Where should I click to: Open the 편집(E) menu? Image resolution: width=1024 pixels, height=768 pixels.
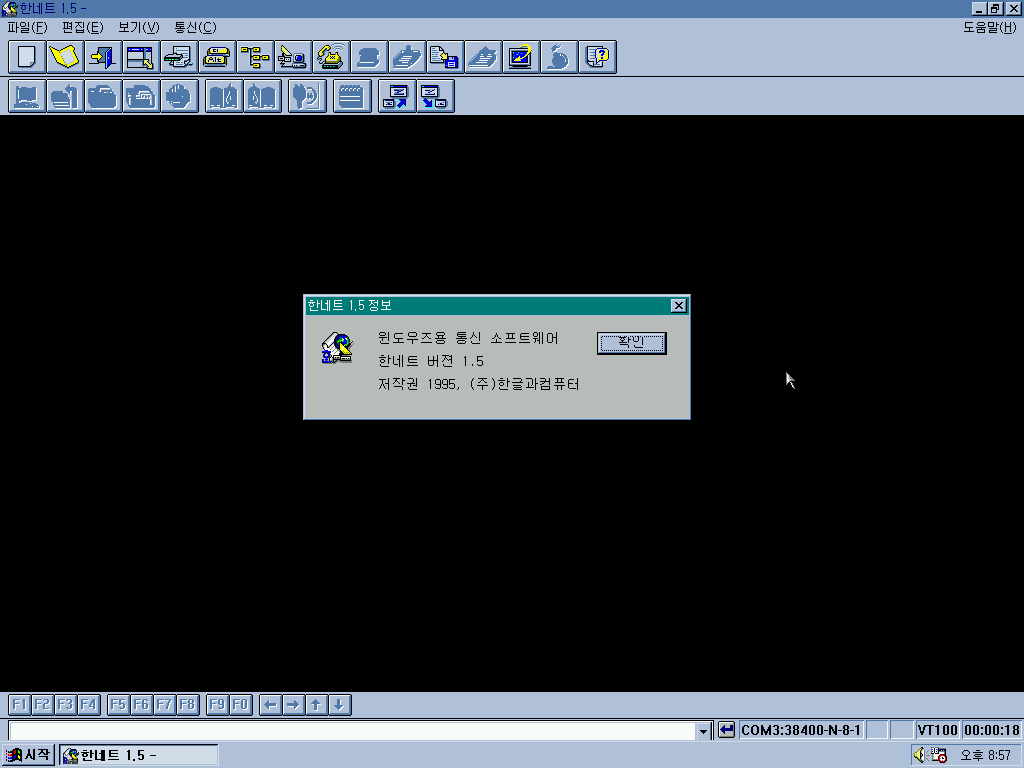pos(83,27)
